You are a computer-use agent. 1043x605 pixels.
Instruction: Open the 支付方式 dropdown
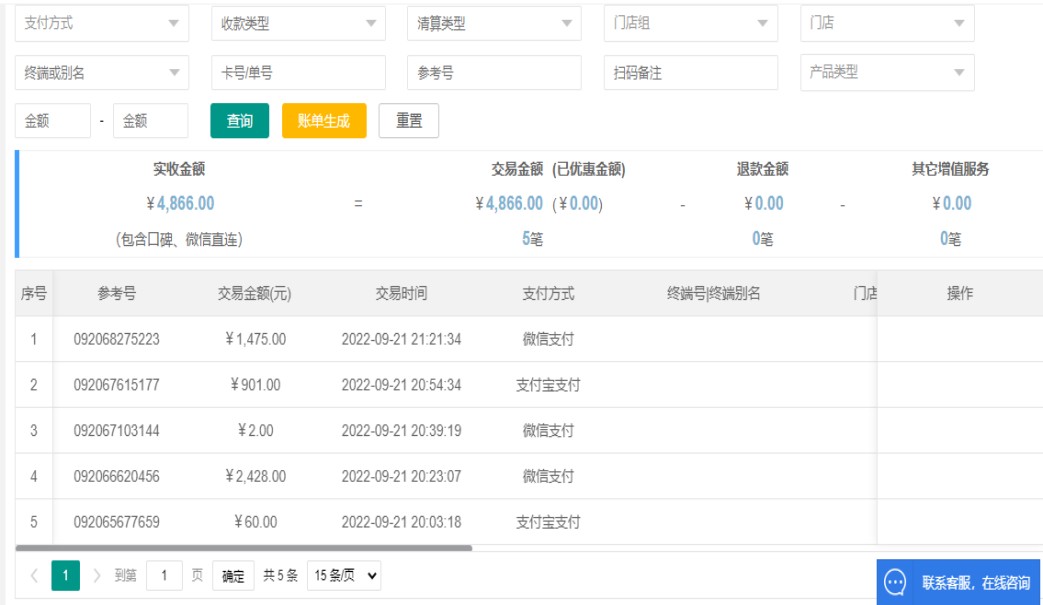pos(101,23)
